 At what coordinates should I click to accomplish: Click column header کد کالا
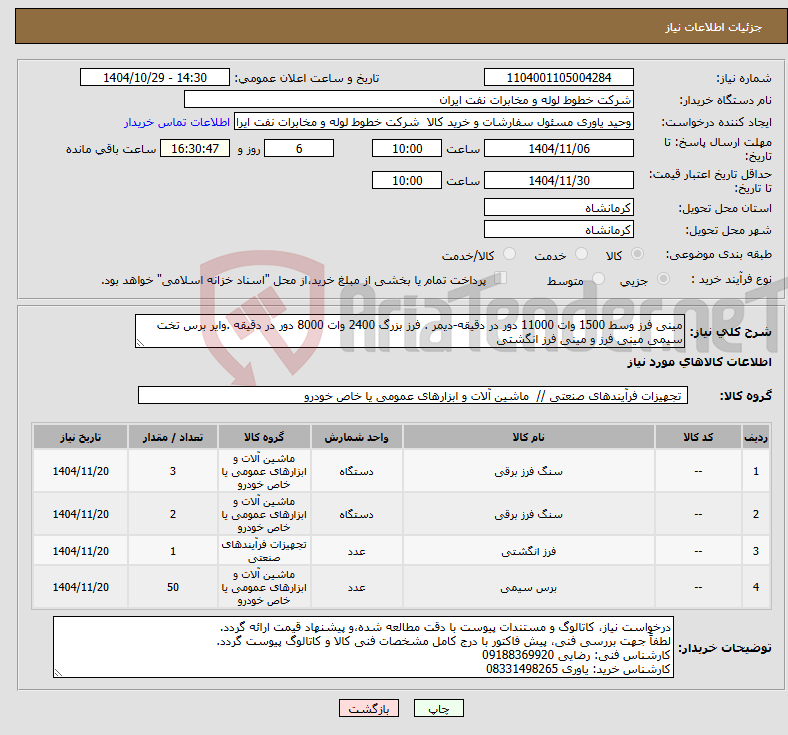tap(698, 437)
